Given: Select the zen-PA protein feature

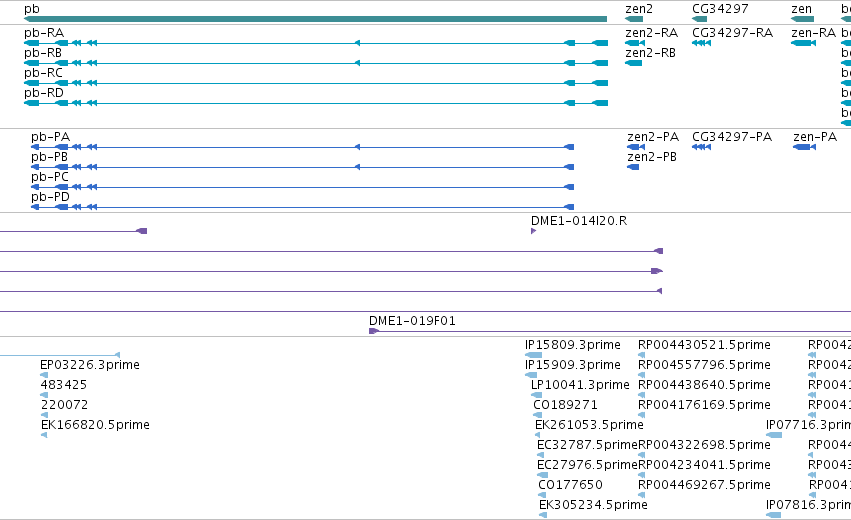Looking at the screenshot, I should (804, 147).
